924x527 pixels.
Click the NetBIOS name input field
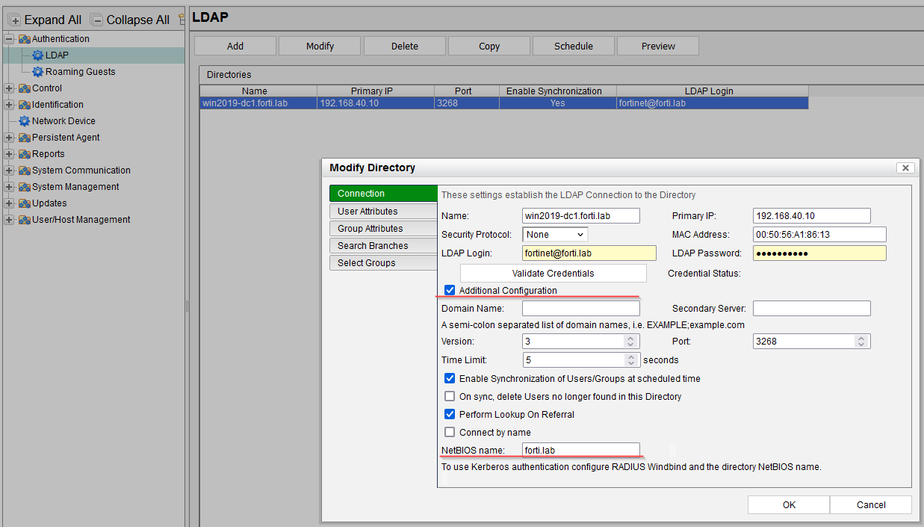[x=581, y=450]
